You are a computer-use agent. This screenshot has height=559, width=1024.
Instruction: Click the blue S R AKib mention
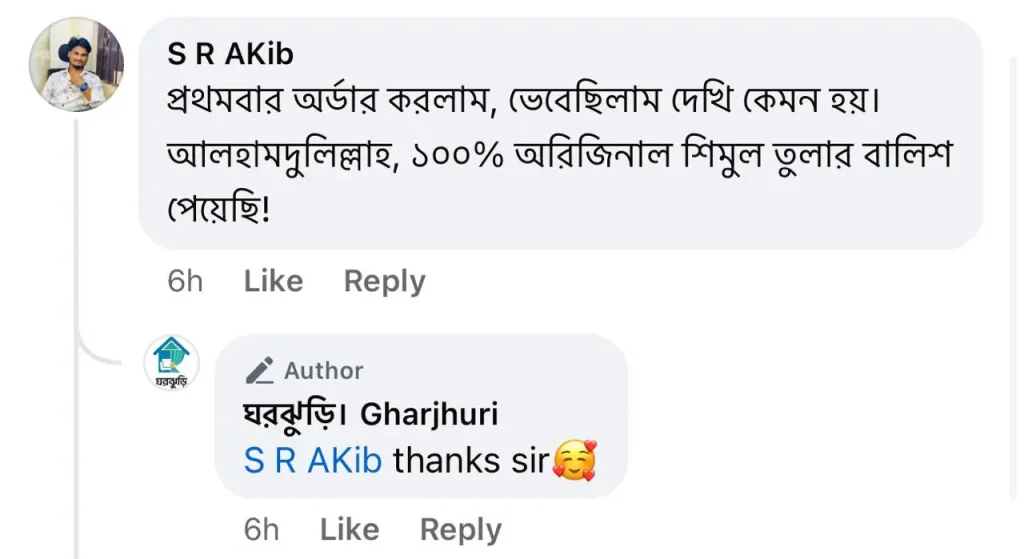313,461
